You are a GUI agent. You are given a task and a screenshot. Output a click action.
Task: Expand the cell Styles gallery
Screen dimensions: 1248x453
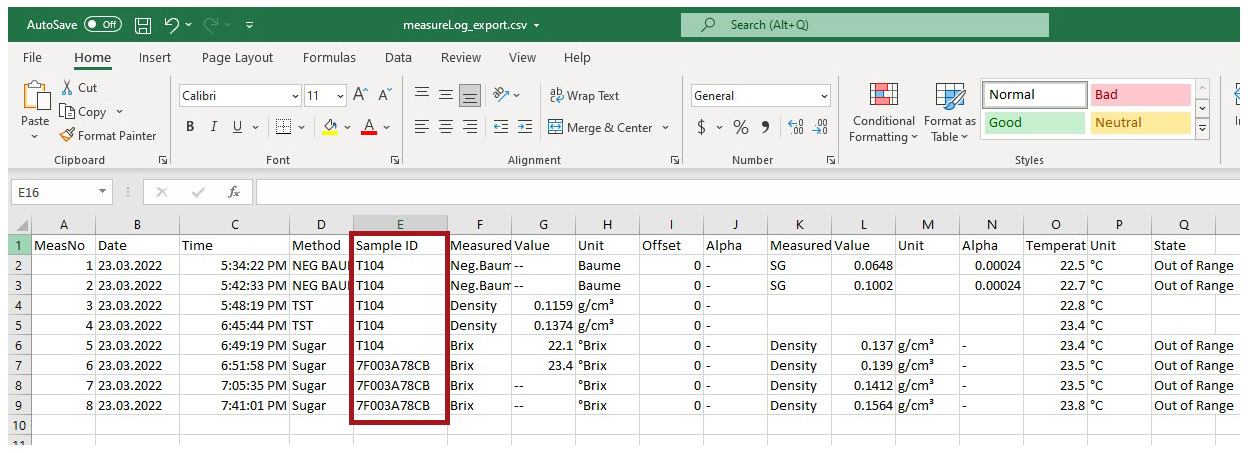1202,129
